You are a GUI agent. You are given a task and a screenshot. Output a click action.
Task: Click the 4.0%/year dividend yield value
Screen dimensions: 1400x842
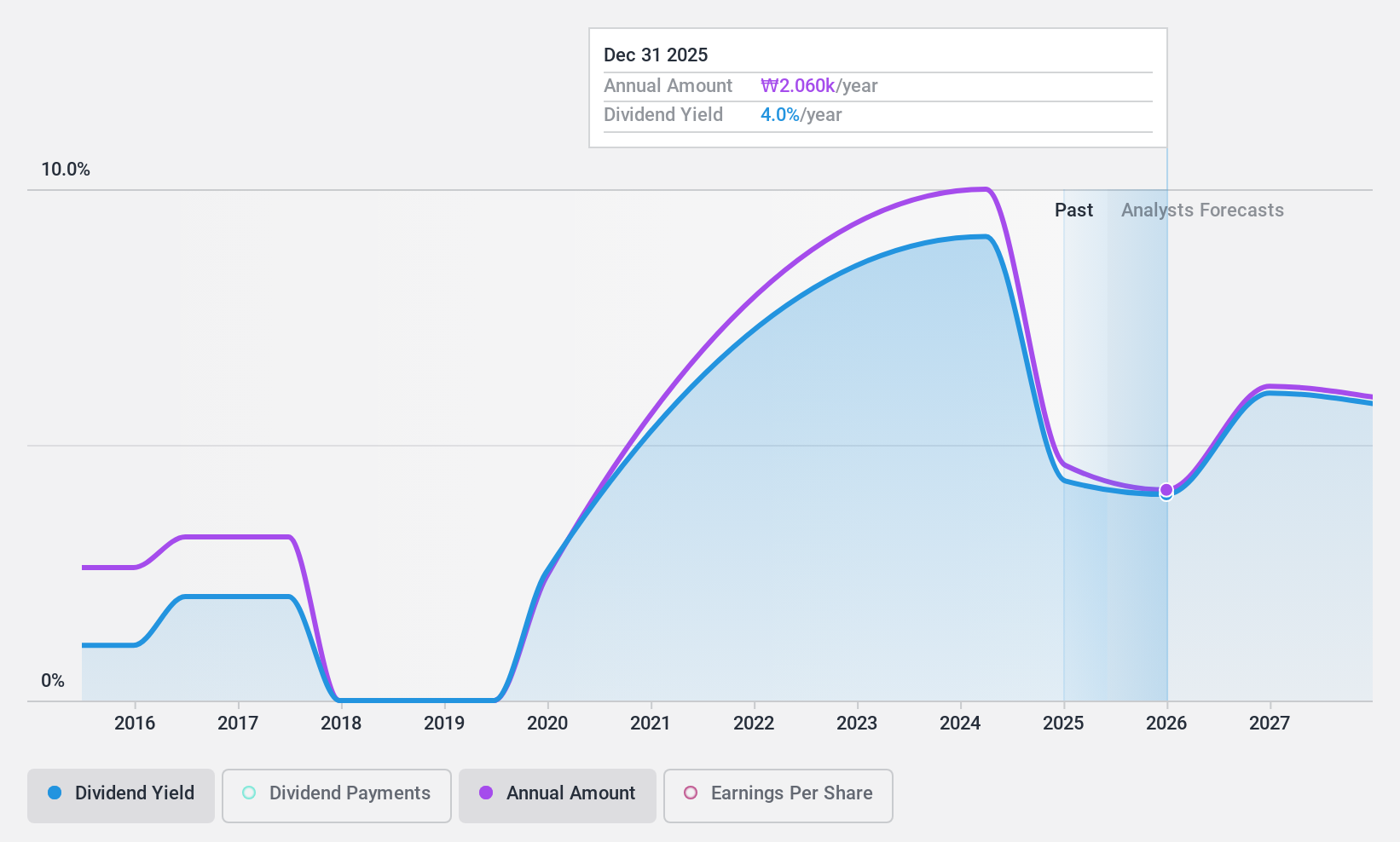[801, 115]
